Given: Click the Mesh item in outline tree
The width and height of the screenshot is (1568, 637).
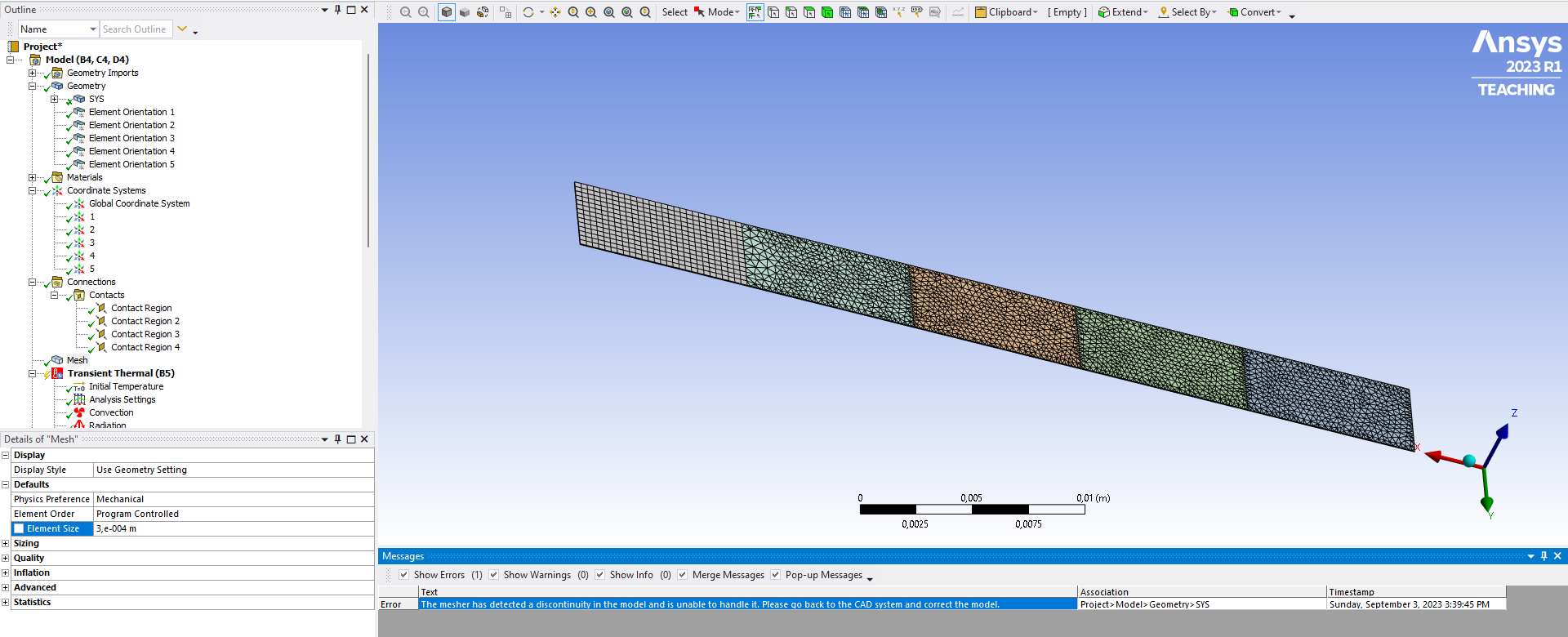Looking at the screenshot, I should click(77, 360).
